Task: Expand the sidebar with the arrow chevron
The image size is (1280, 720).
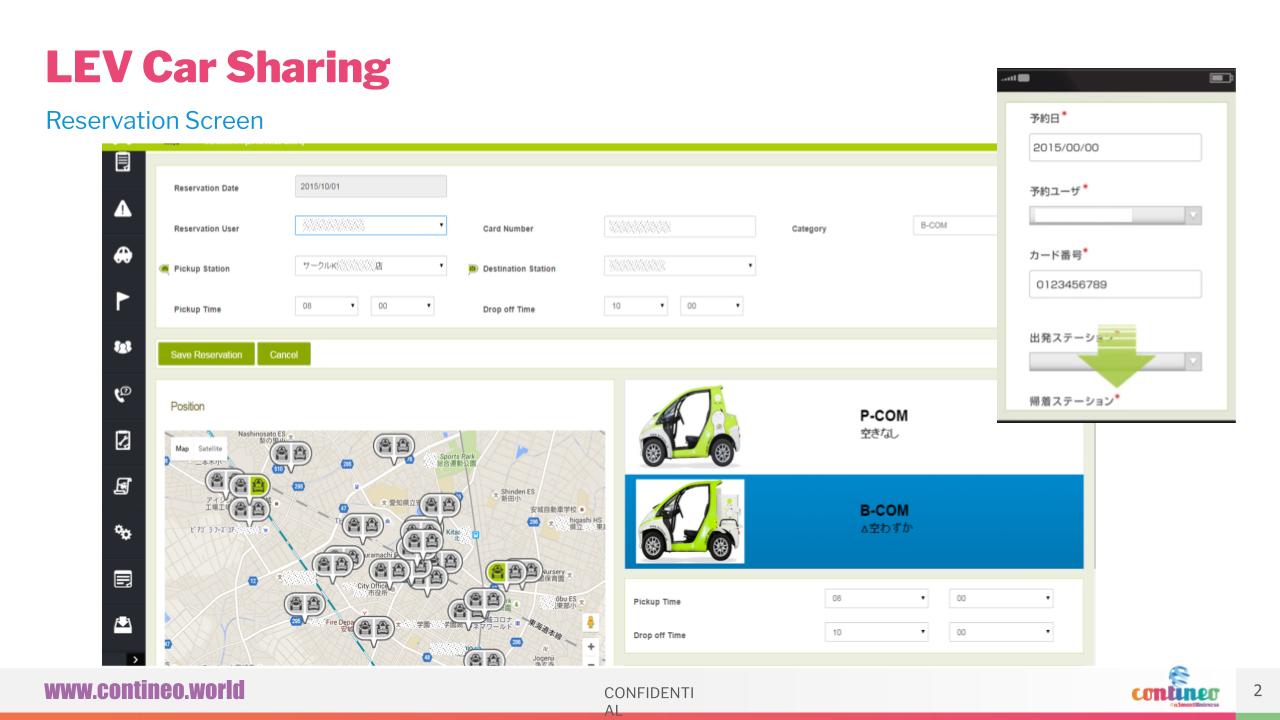Action: pos(136,659)
